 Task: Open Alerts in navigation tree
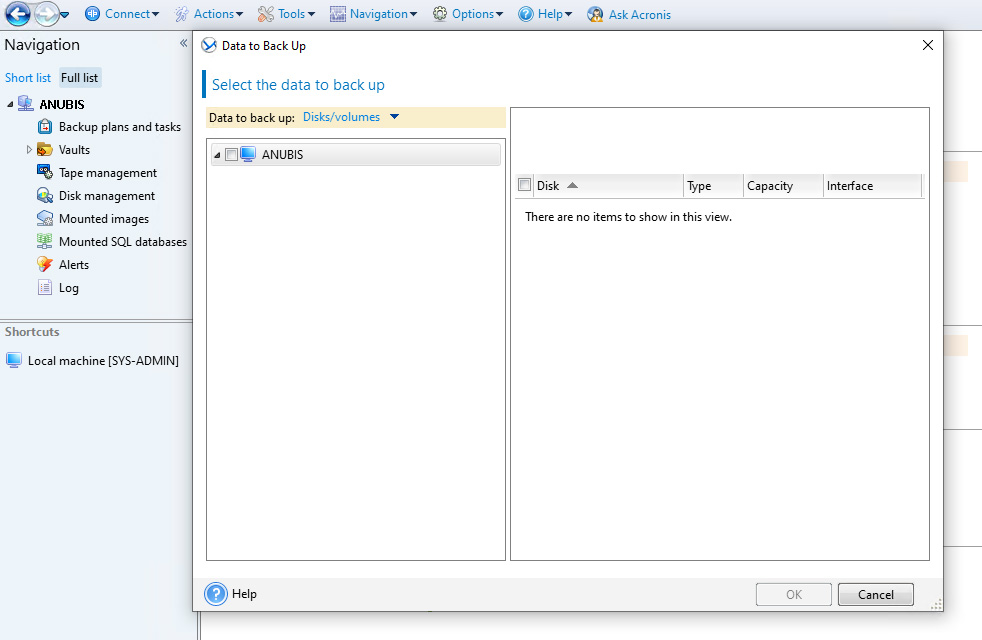point(74,265)
